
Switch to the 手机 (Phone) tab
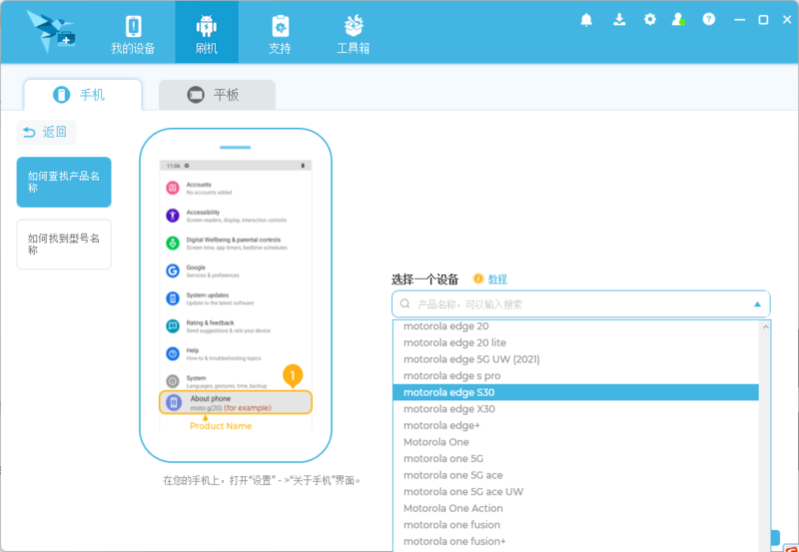point(82,95)
